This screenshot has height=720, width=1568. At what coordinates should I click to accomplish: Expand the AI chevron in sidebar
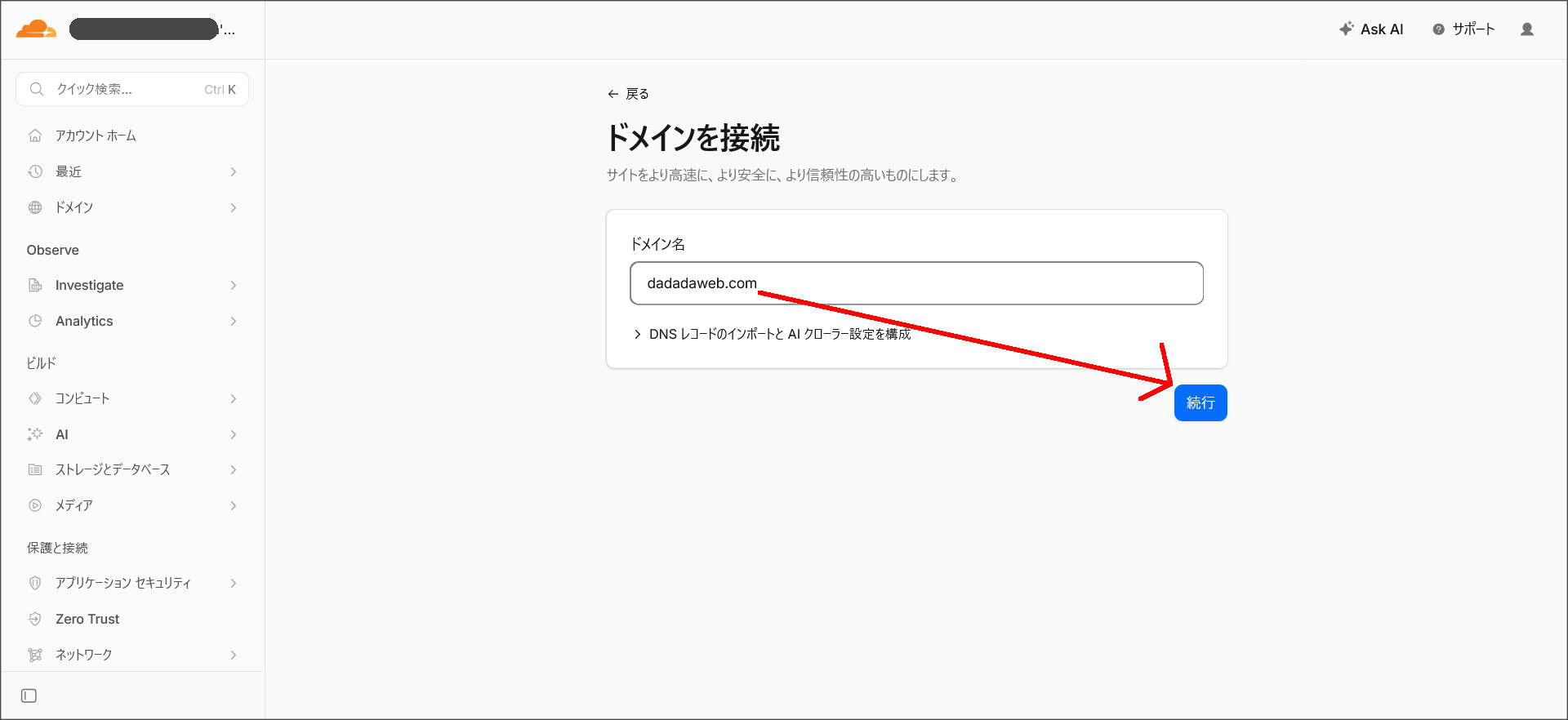point(234,434)
